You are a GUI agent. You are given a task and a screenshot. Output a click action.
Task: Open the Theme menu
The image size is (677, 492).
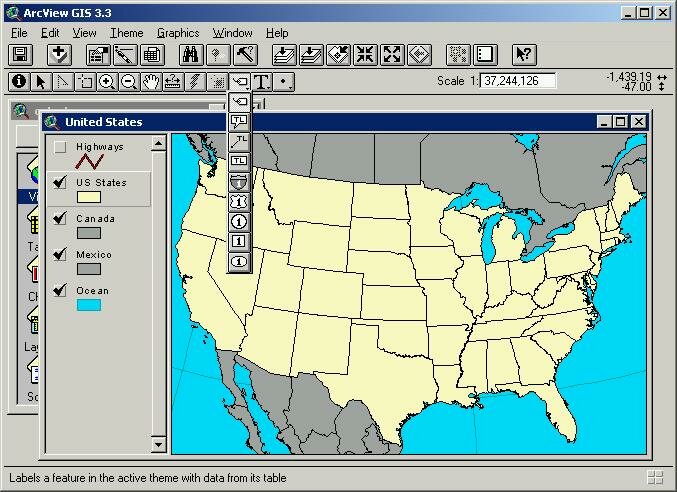click(127, 33)
